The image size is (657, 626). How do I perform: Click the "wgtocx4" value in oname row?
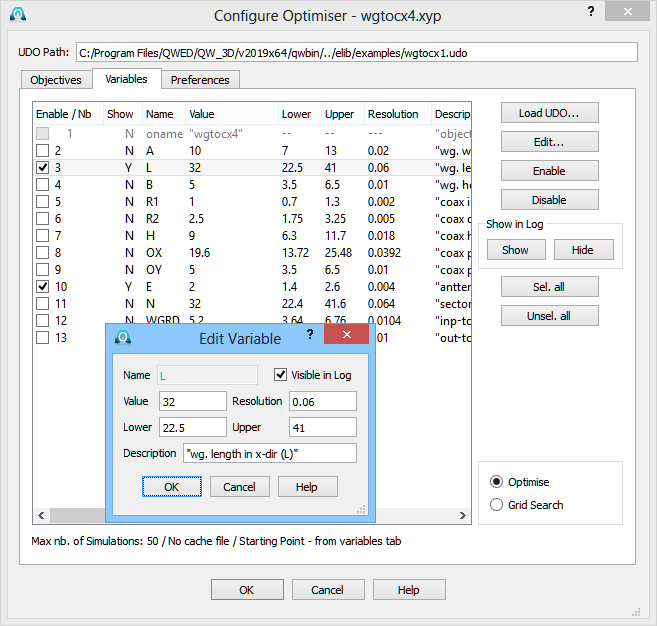(x=216, y=134)
